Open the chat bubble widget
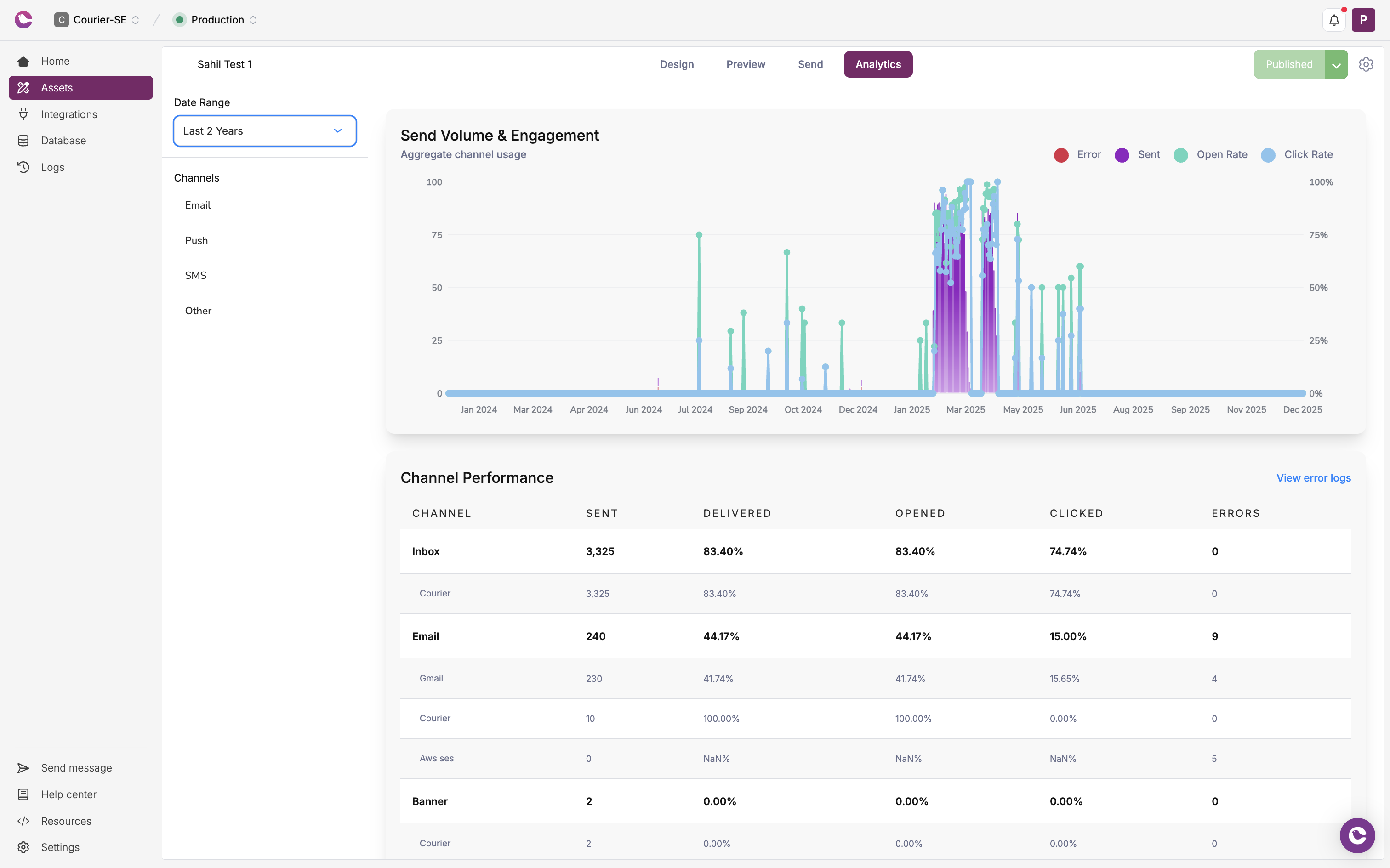The height and width of the screenshot is (868, 1390). coord(1357,835)
